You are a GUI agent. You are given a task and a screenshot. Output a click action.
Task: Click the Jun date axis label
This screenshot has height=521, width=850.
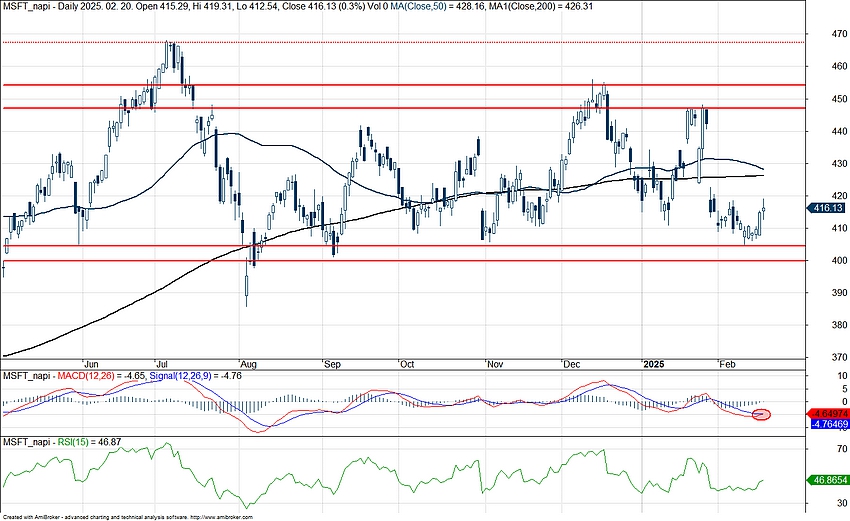[91, 364]
